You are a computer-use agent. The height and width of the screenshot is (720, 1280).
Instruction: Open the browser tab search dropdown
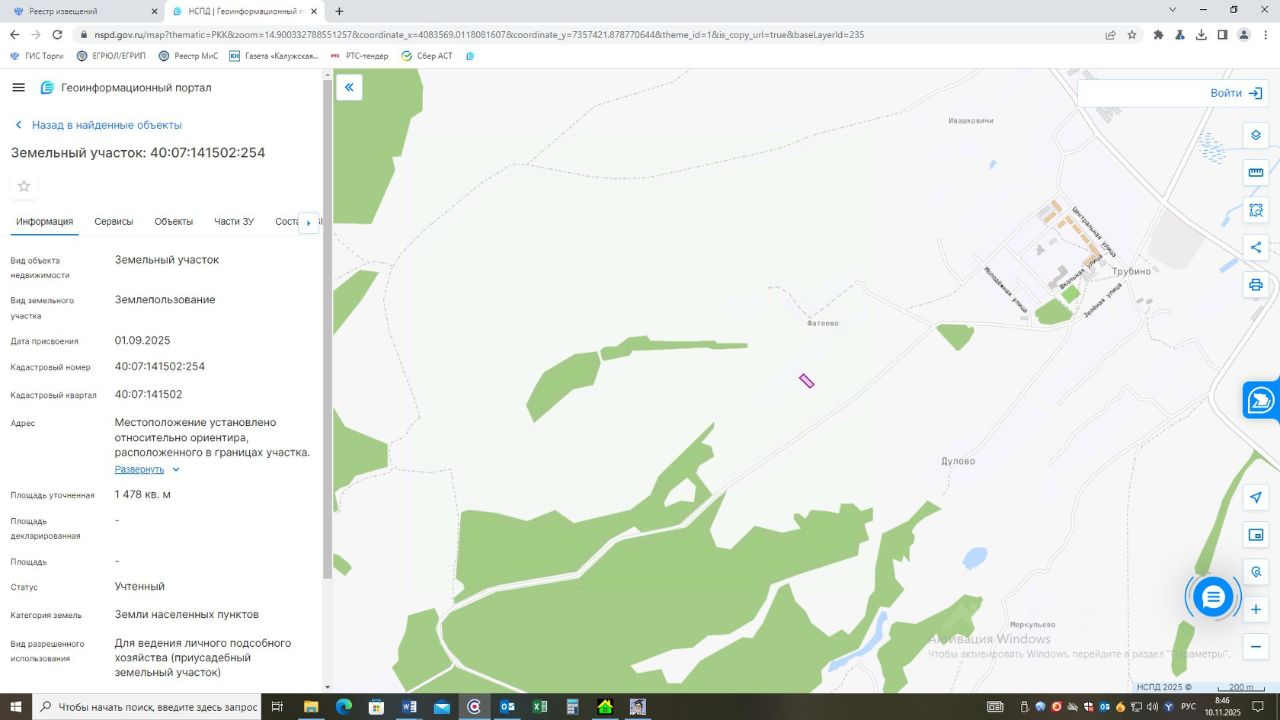click(1173, 10)
